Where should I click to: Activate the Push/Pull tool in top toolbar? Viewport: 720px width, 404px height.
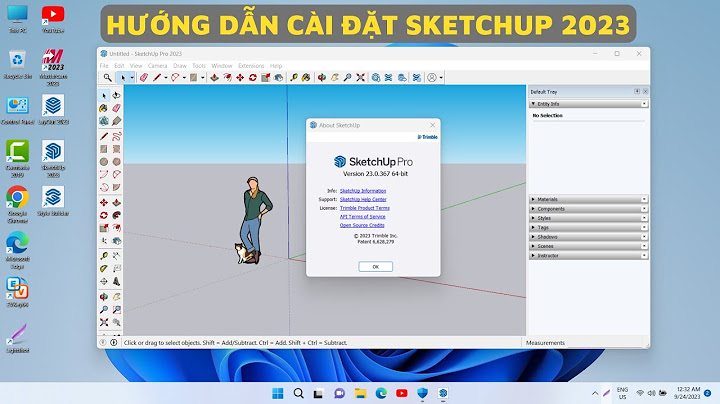(214, 78)
